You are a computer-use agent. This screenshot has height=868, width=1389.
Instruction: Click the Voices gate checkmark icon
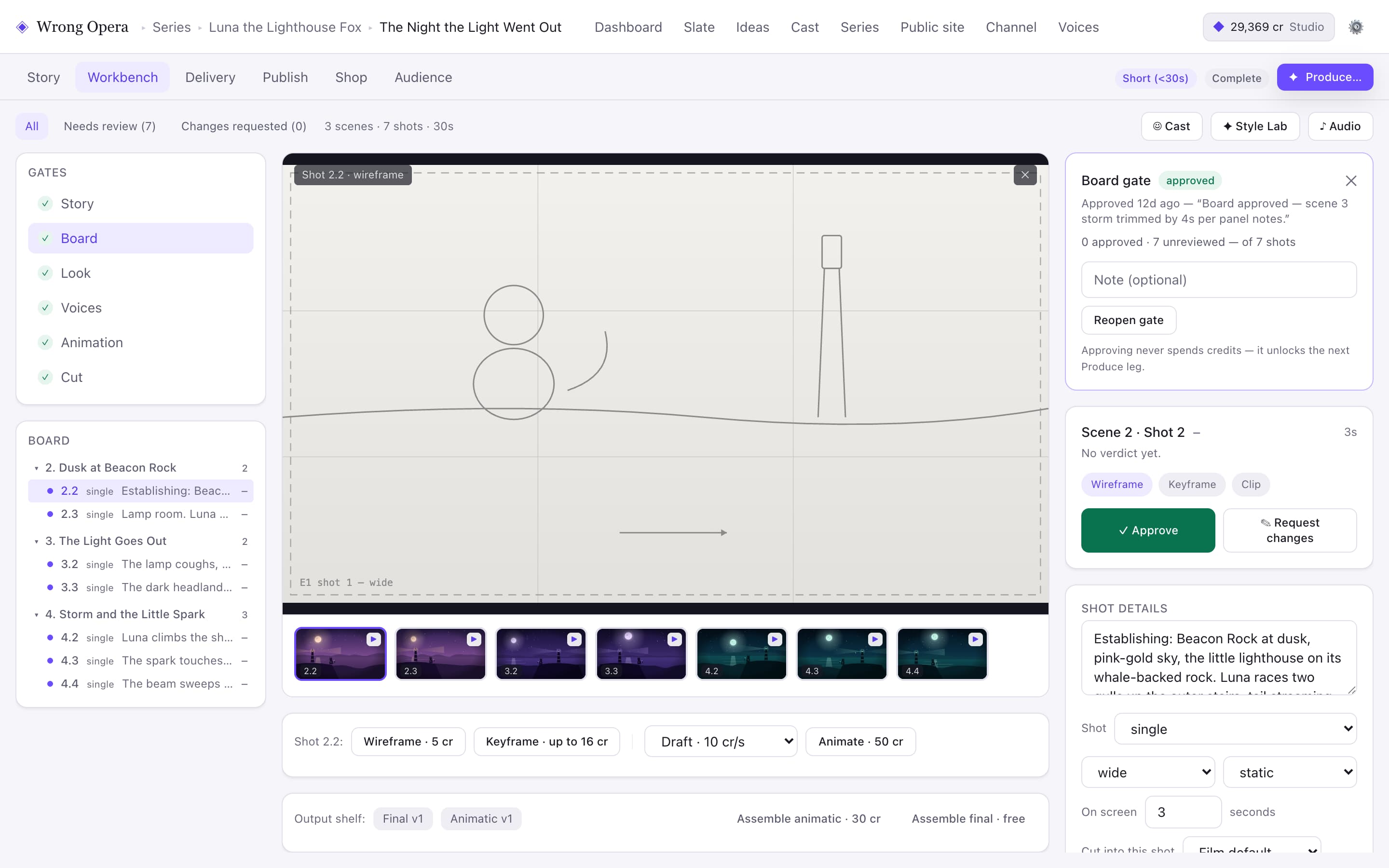(x=45, y=308)
